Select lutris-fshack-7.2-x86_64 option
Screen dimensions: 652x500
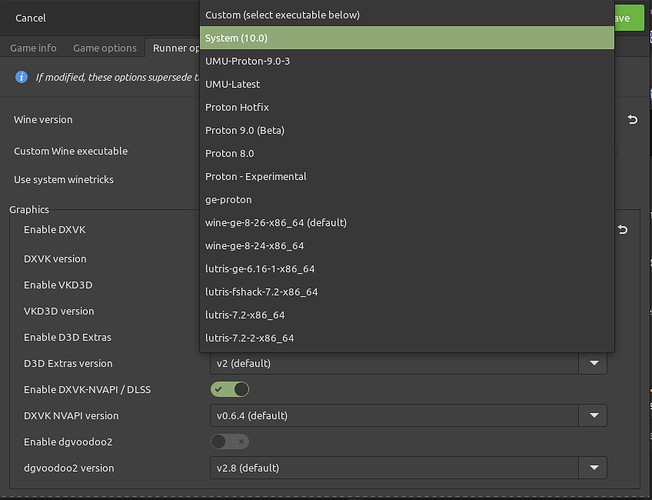(407, 292)
